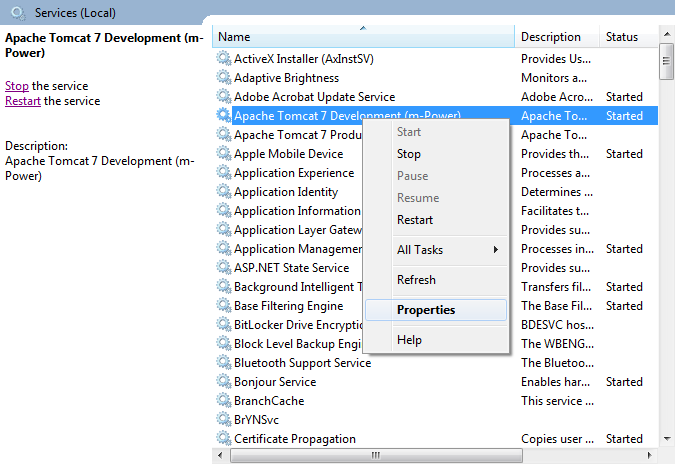Select the Adaptive Brightness row name
This screenshot has width=675, height=464.
[286, 78]
